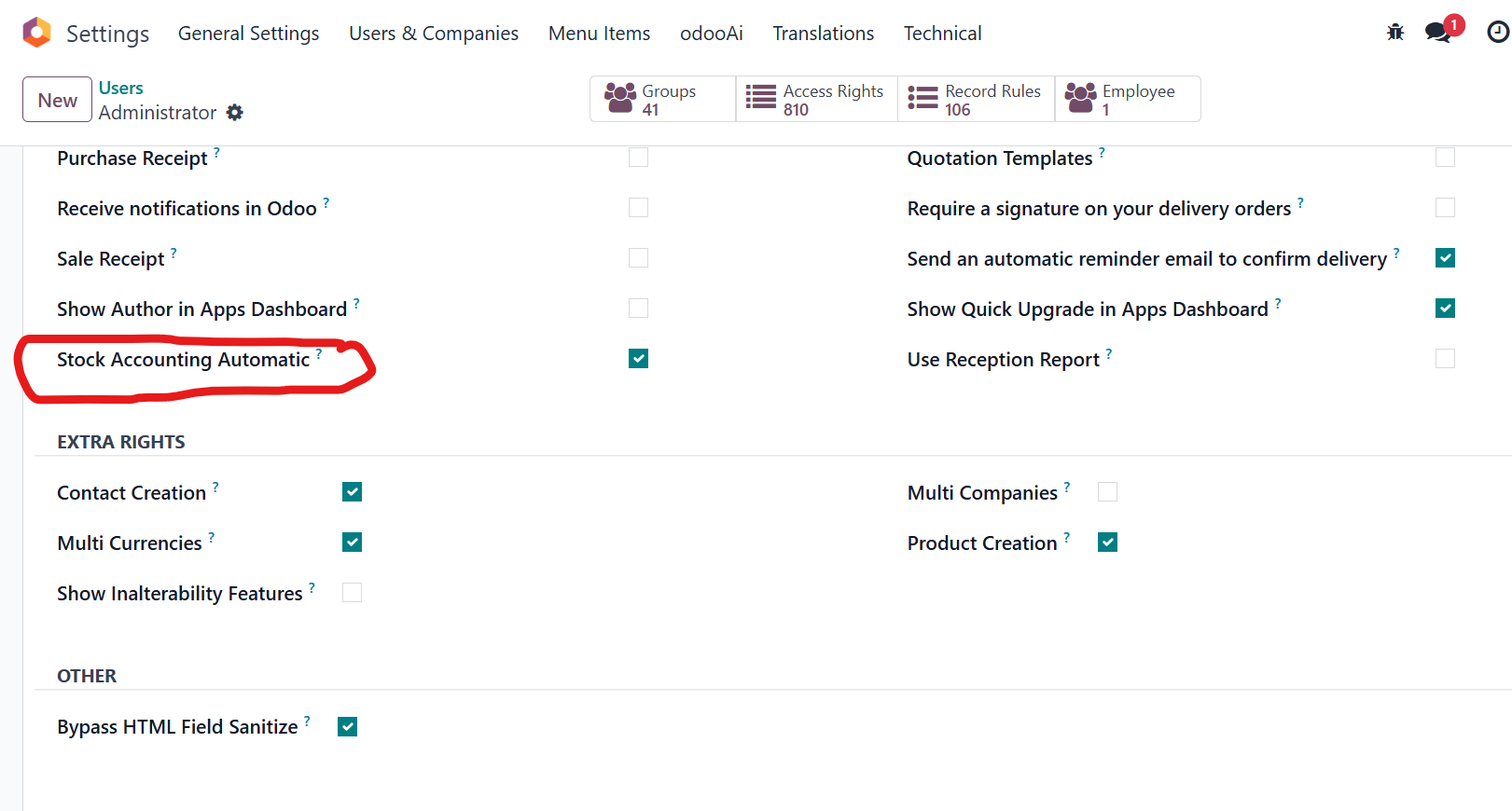
Task: Open the odooAi menu
Action: pos(712,34)
